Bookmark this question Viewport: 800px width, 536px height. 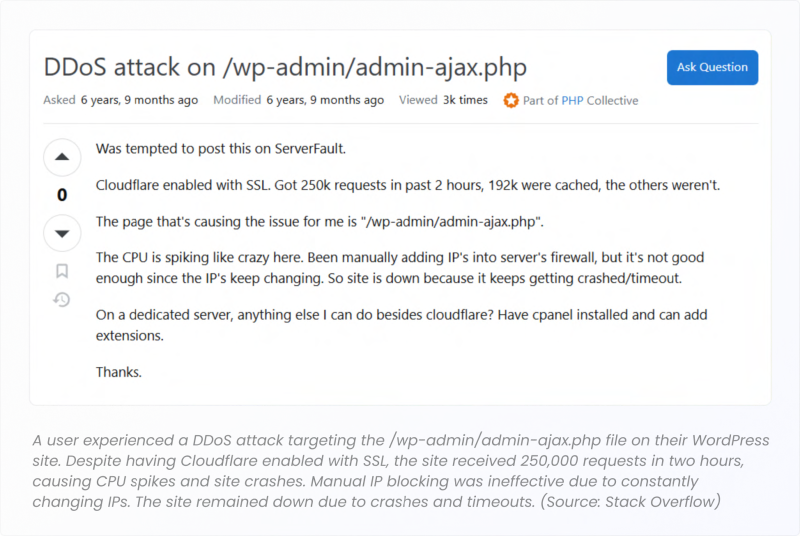click(x=62, y=271)
